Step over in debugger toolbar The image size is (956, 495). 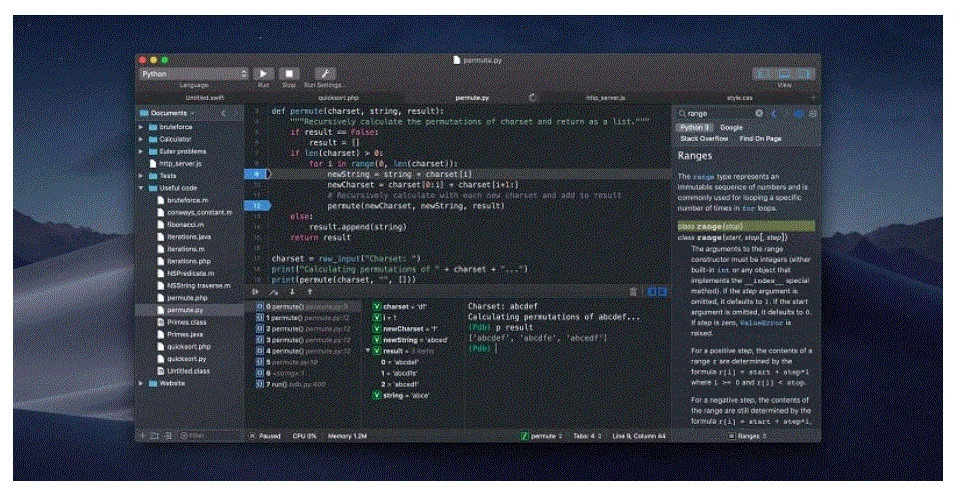273,292
